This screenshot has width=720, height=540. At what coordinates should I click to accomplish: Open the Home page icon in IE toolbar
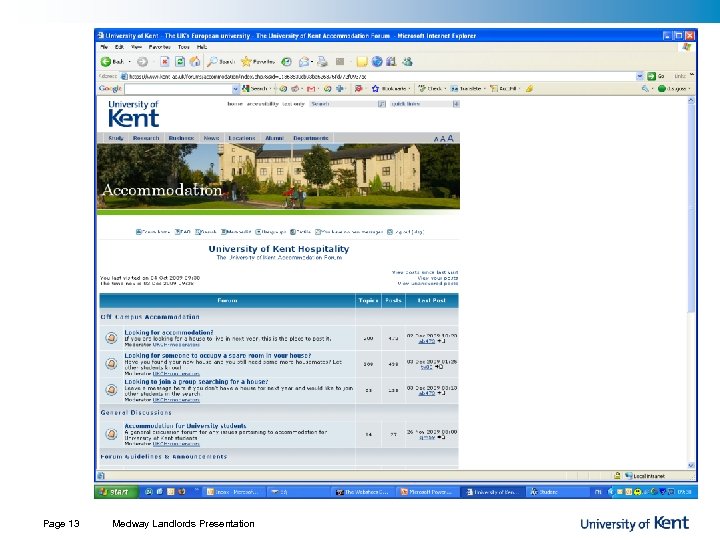tap(195, 62)
